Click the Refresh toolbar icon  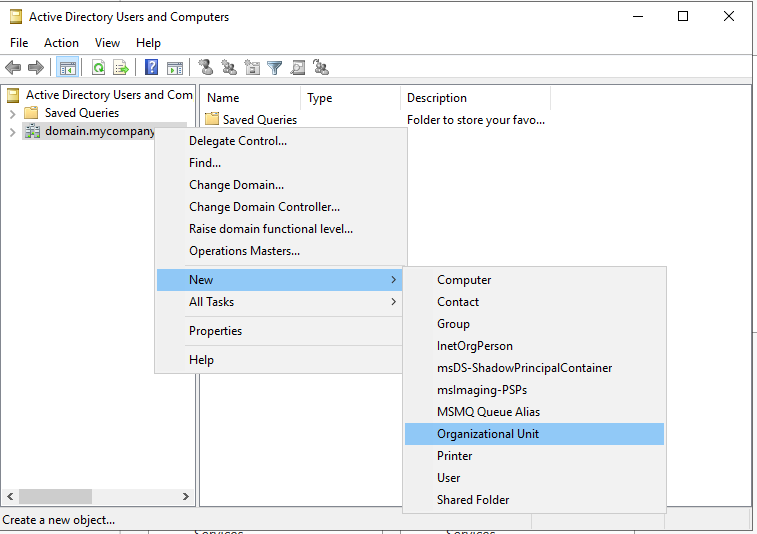(98, 68)
